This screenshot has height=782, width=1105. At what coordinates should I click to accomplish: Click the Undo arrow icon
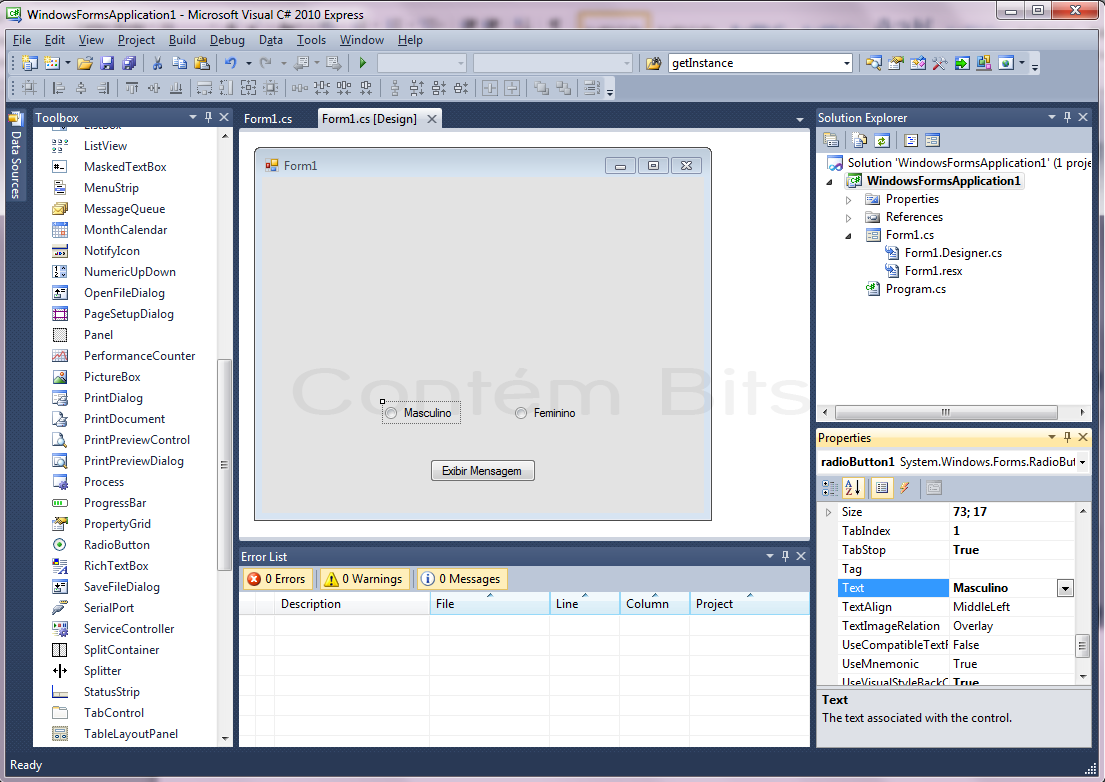(230, 63)
